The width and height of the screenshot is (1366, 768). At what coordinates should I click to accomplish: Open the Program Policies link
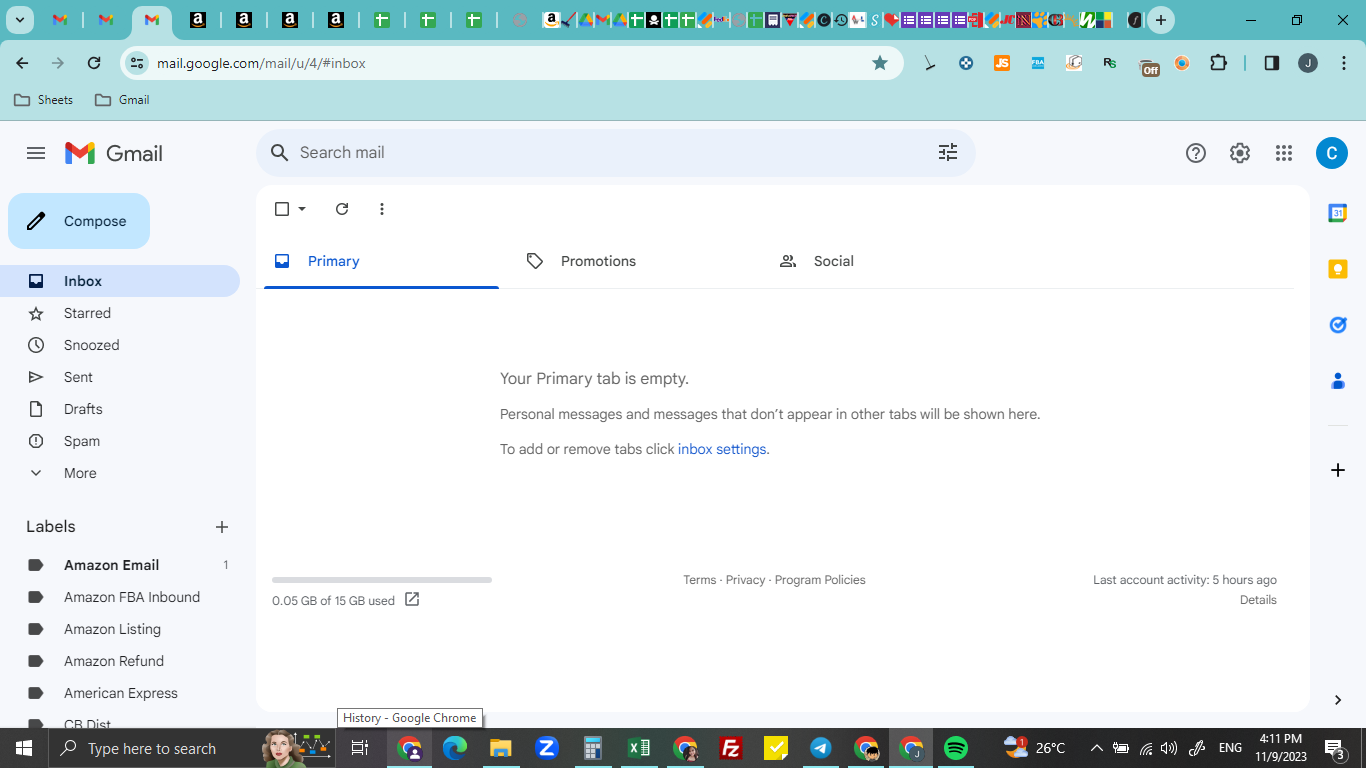click(820, 580)
